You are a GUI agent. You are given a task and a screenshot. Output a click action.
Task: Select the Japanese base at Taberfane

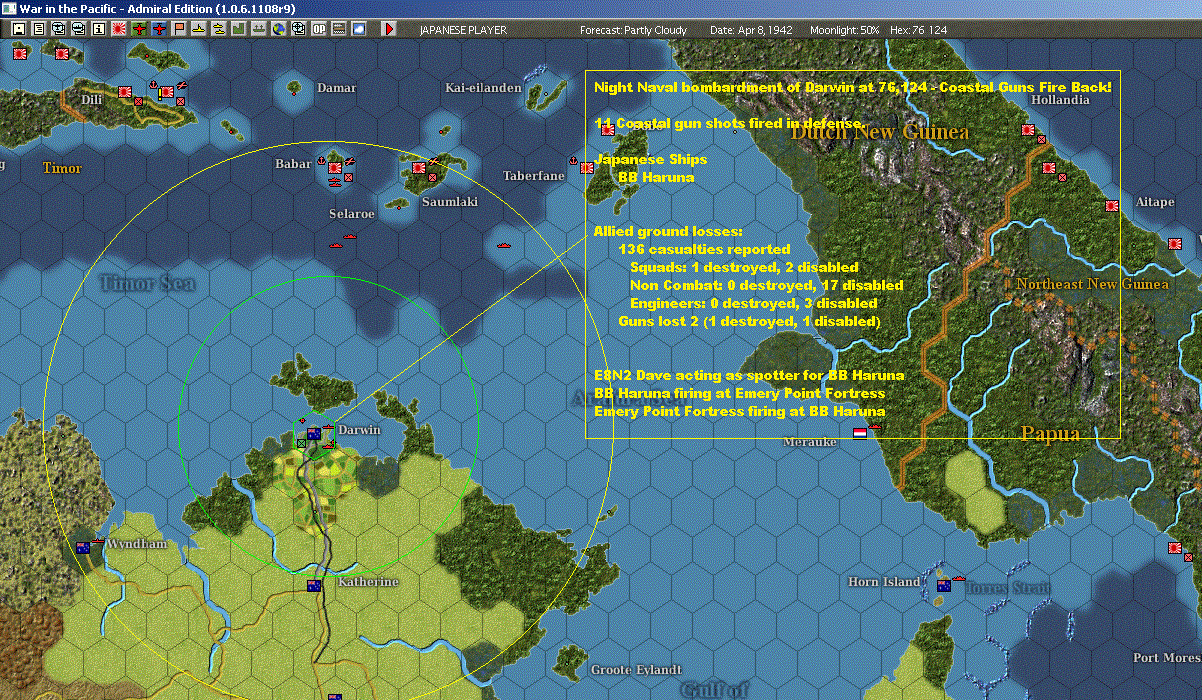click(x=587, y=169)
